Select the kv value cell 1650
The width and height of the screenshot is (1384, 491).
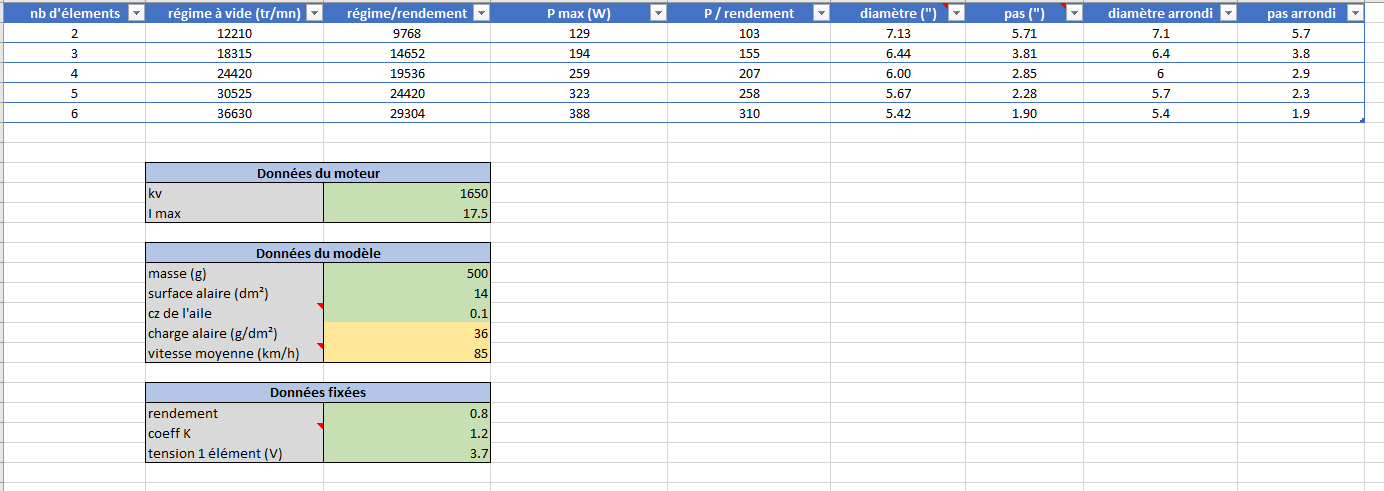pyautogui.click(x=407, y=193)
